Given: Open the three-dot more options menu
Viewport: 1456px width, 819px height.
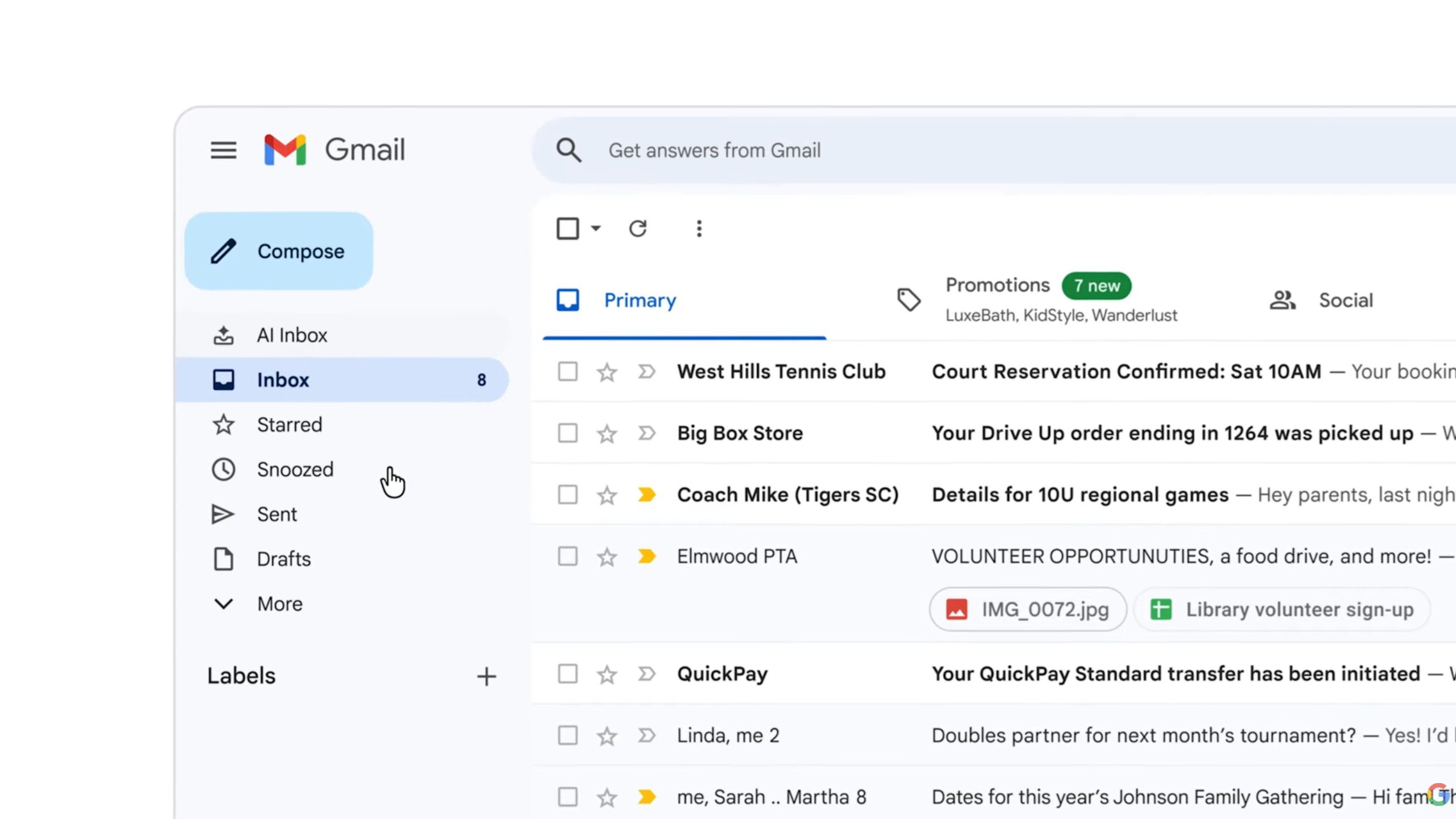Looking at the screenshot, I should (699, 229).
